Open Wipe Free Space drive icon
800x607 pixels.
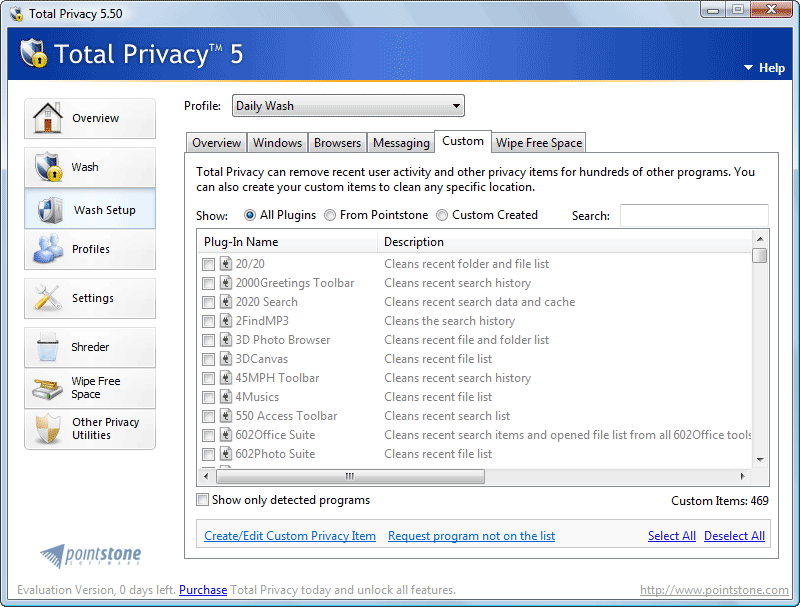tap(47, 388)
